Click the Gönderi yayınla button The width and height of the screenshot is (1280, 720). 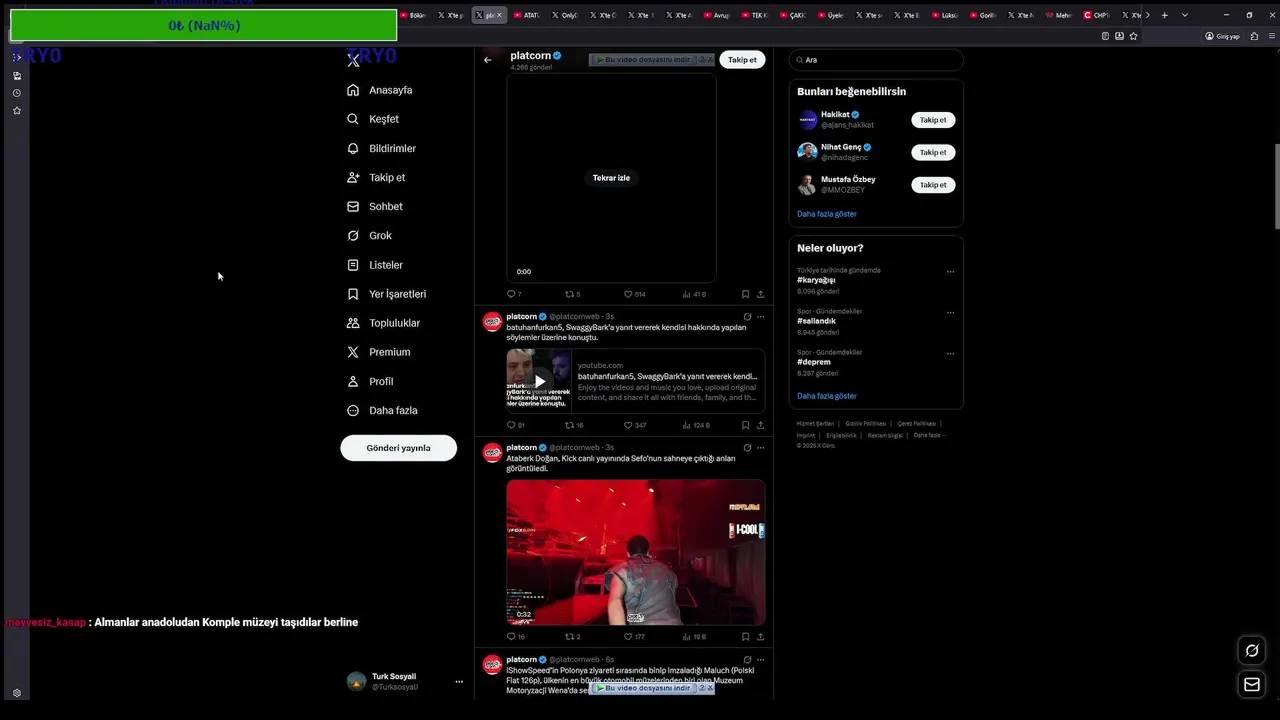point(398,448)
